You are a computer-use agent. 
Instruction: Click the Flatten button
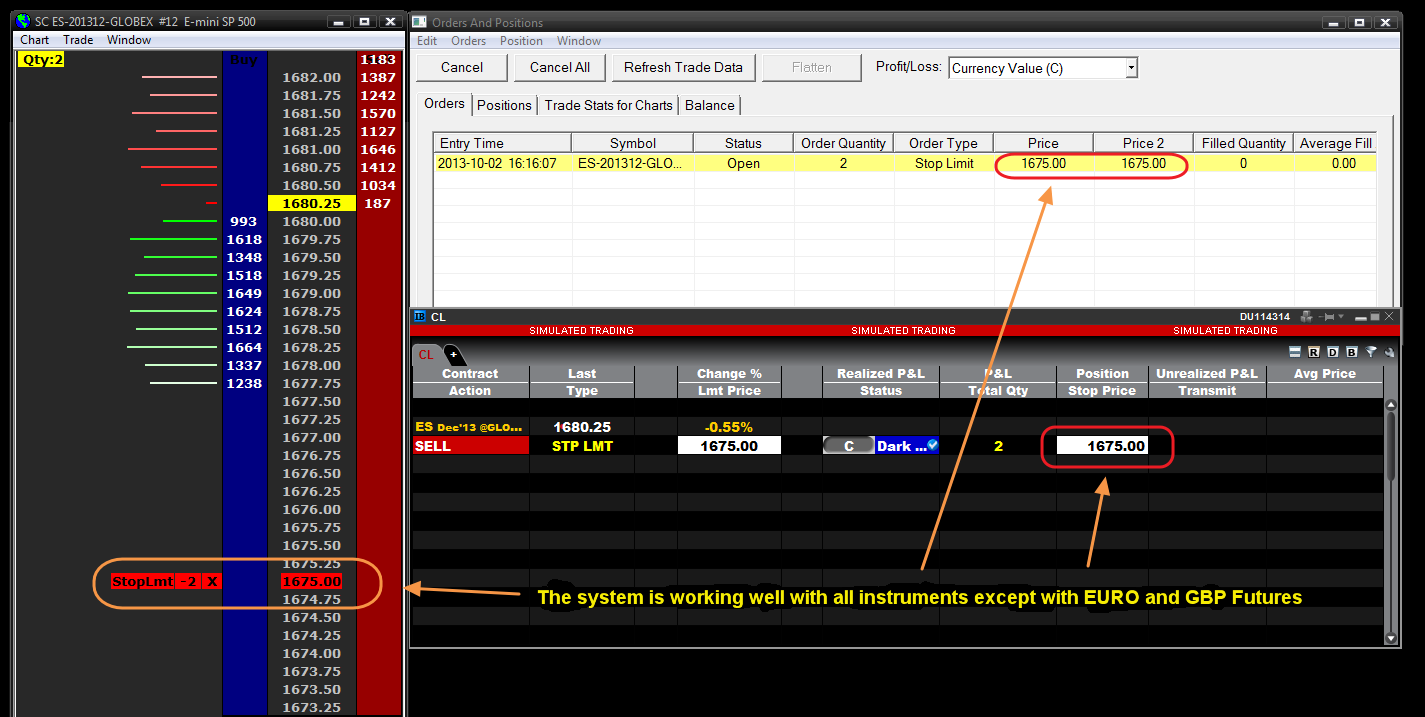coord(812,68)
